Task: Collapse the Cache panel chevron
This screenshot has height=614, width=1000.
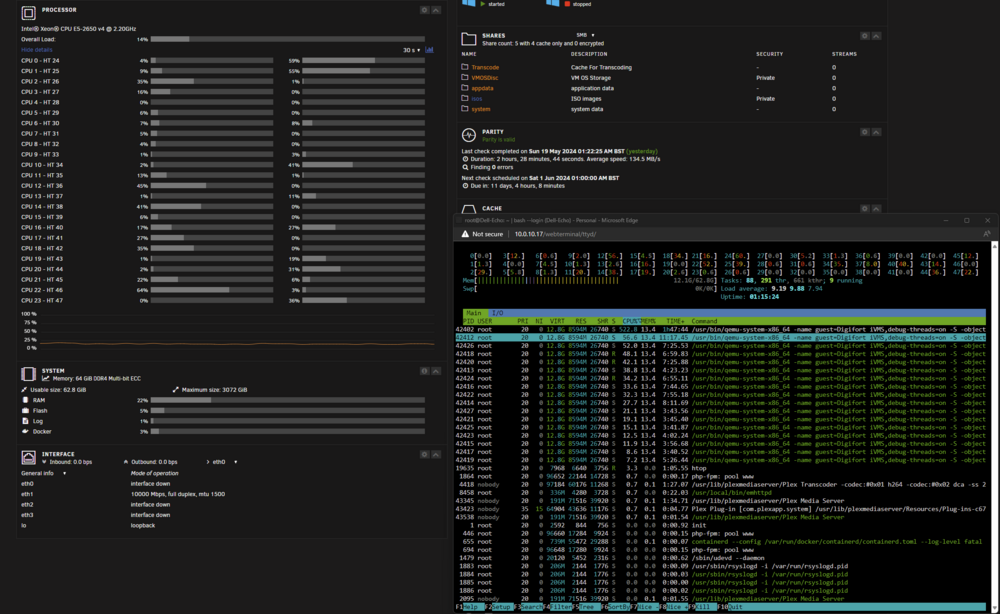Action: [x=876, y=208]
